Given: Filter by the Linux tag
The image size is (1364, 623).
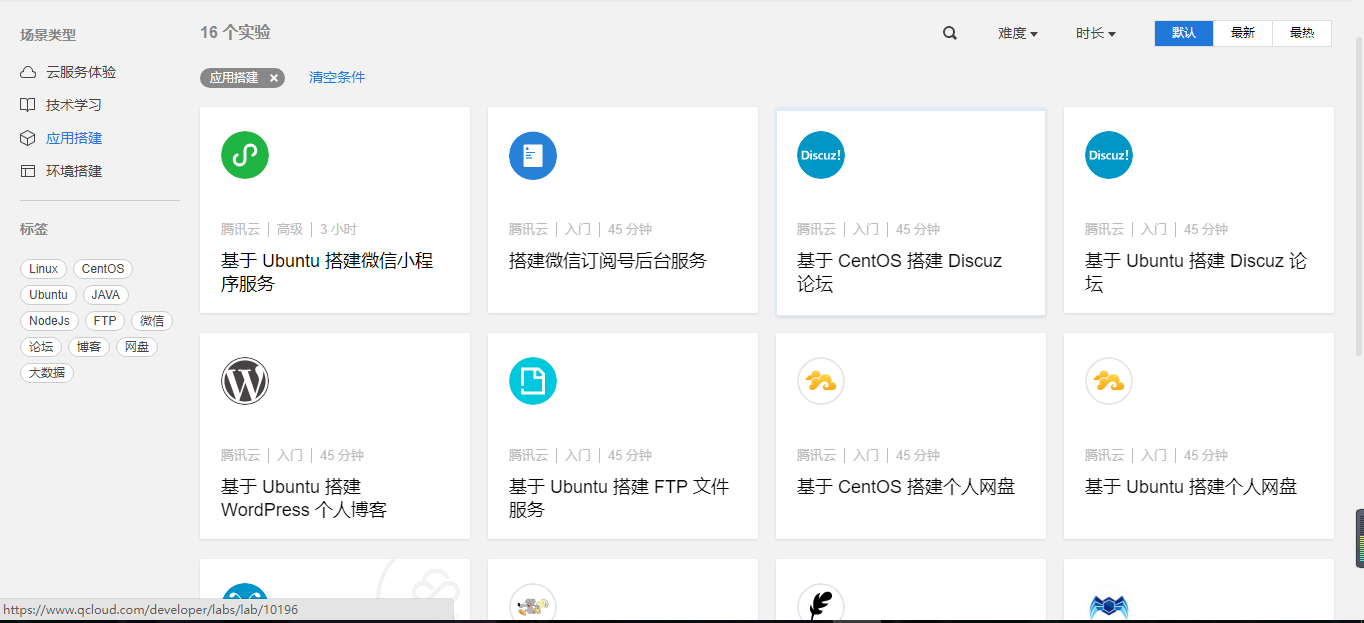Looking at the screenshot, I should click(44, 269).
